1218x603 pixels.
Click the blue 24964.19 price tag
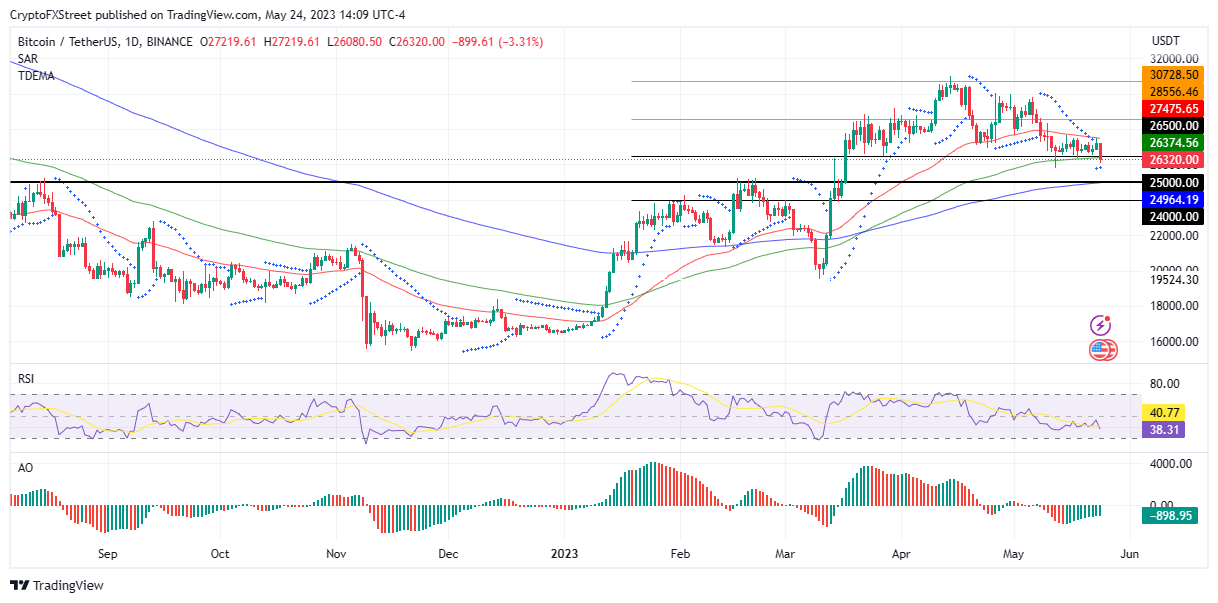click(x=1174, y=199)
